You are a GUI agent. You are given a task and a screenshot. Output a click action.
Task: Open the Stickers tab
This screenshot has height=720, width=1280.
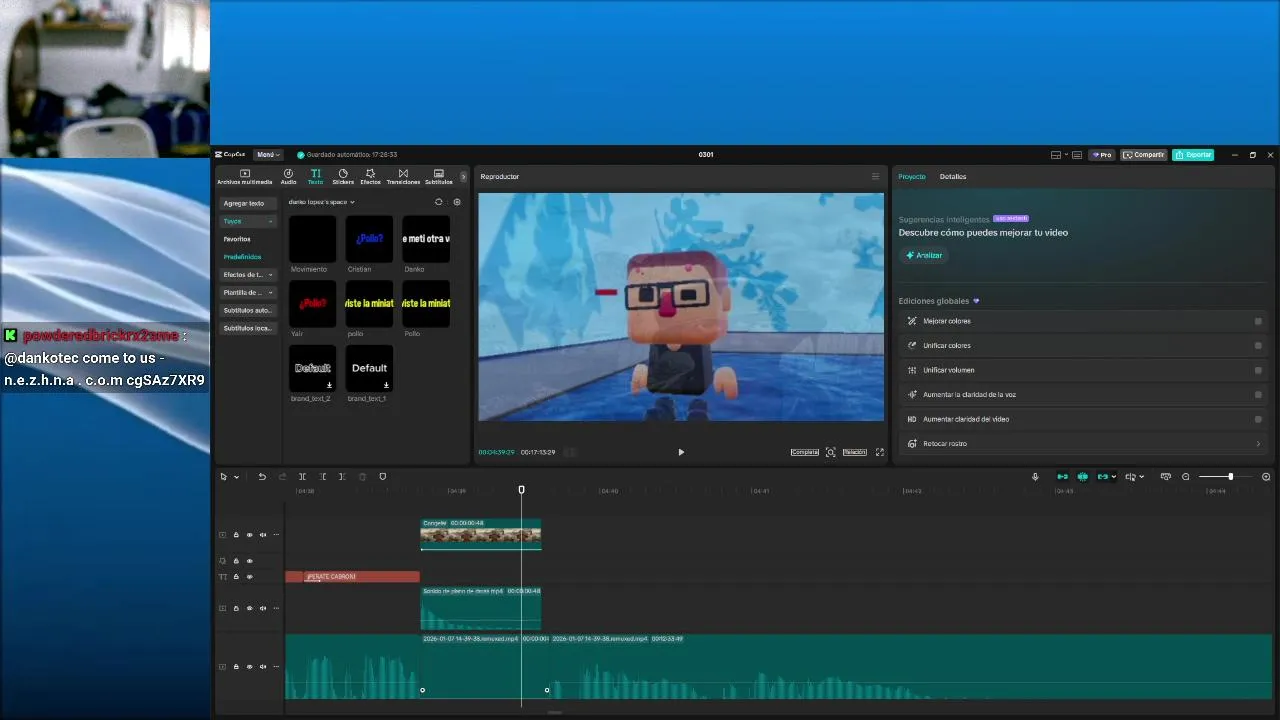point(343,177)
